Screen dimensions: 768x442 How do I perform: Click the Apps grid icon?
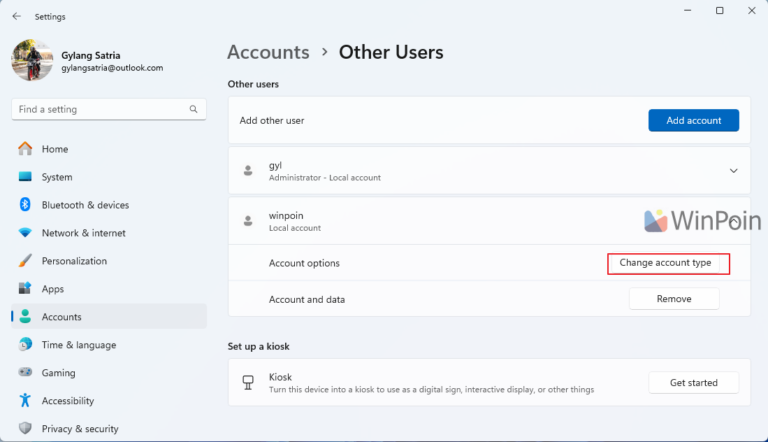(x=25, y=289)
